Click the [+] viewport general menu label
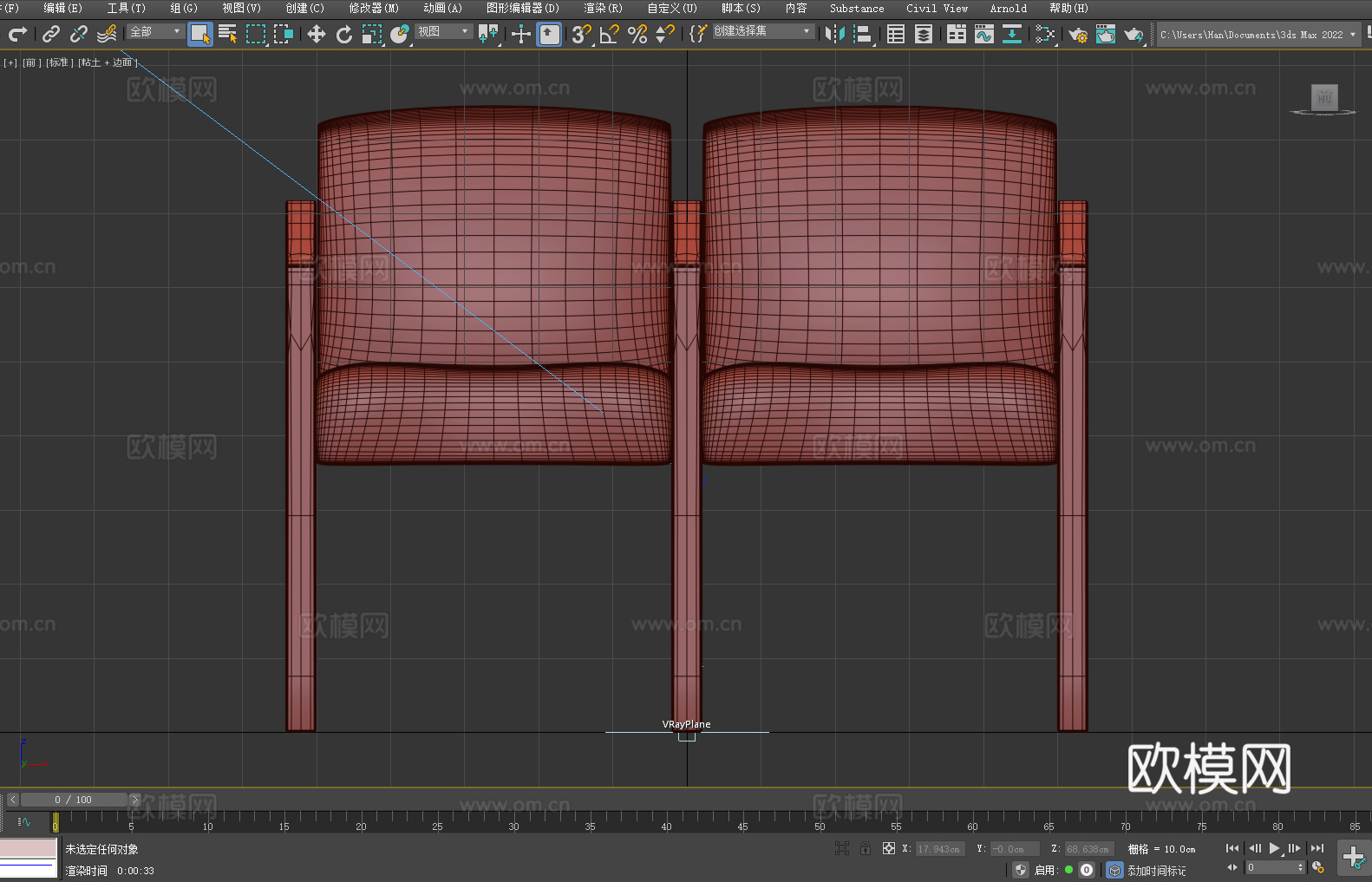 pos(10,62)
